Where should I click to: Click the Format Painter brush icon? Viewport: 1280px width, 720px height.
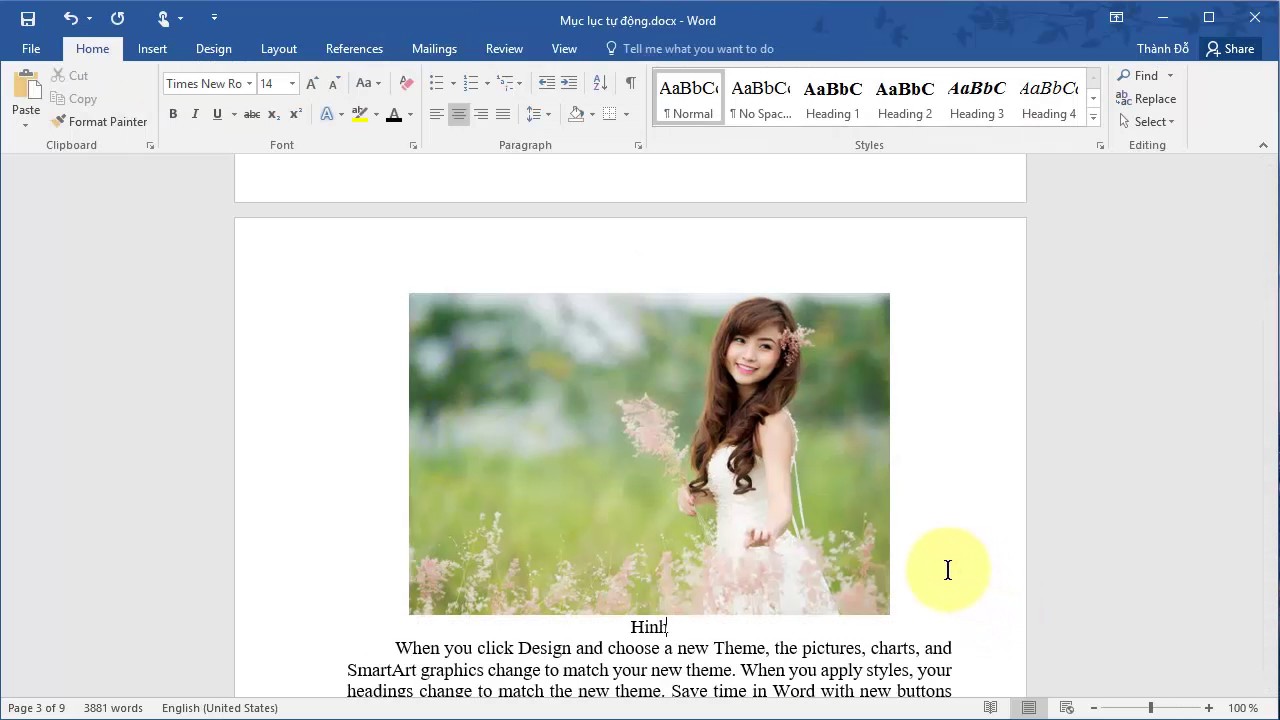tap(59, 121)
